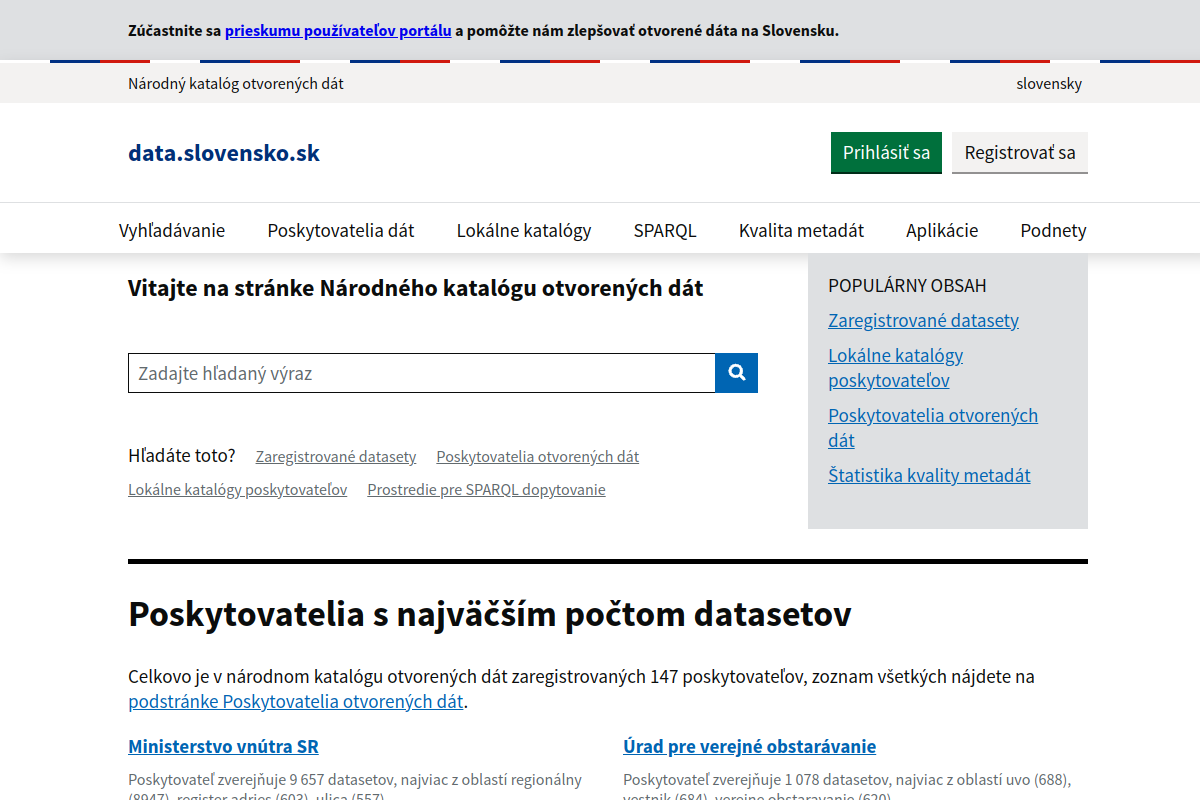The image size is (1200, 800).
Task: Go to Kvalita metadát navigation item
Action: (x=801, y=230)
